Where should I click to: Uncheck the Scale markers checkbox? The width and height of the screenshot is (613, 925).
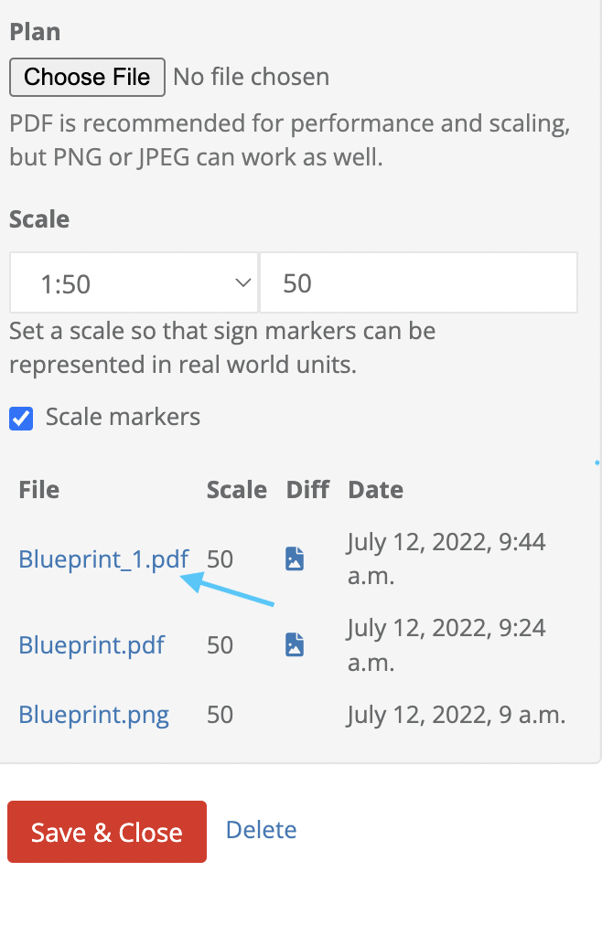[21, 418]
